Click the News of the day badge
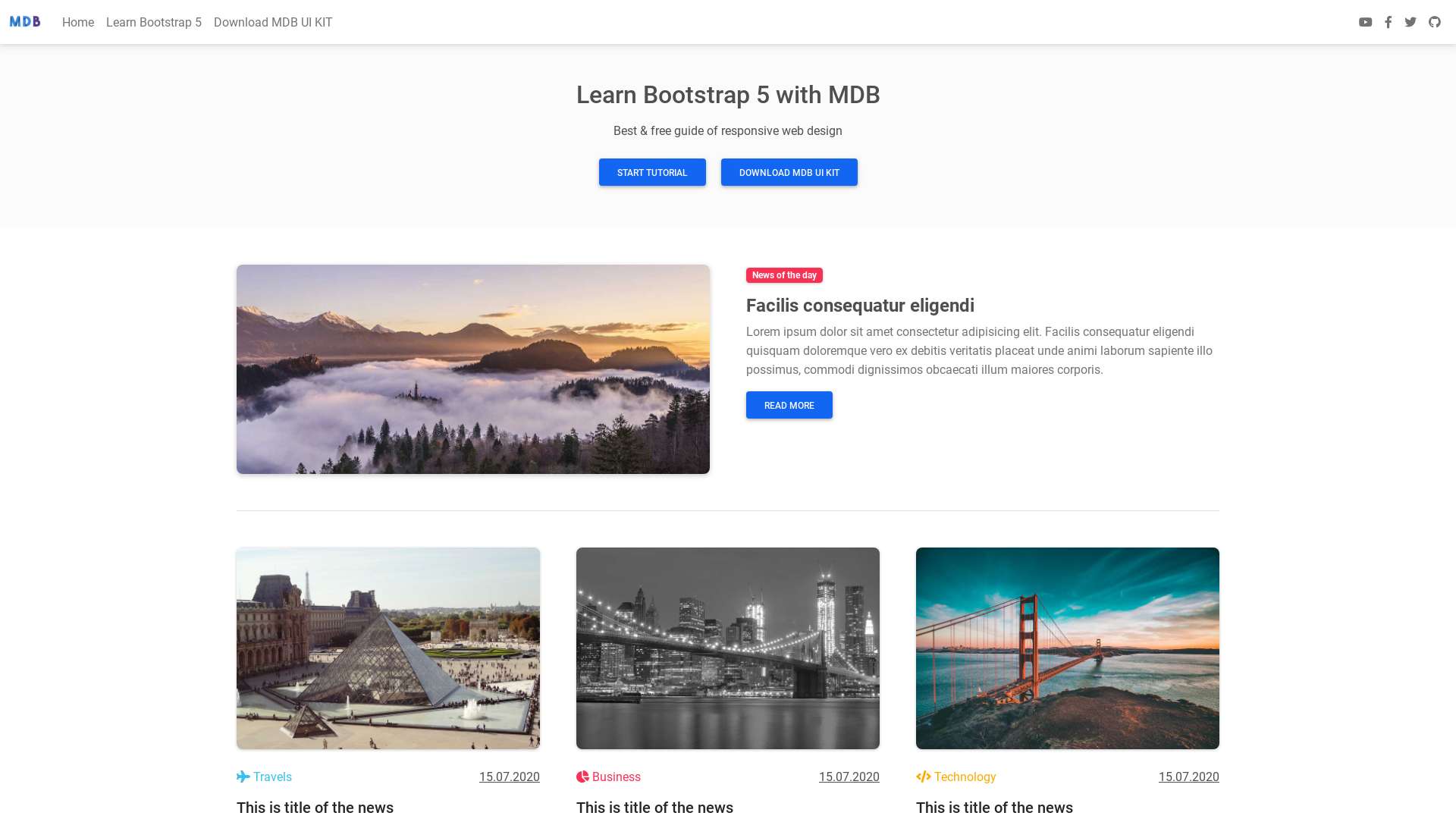The height and width of the screenshot is (819, 1456). (x=784, y=275)
